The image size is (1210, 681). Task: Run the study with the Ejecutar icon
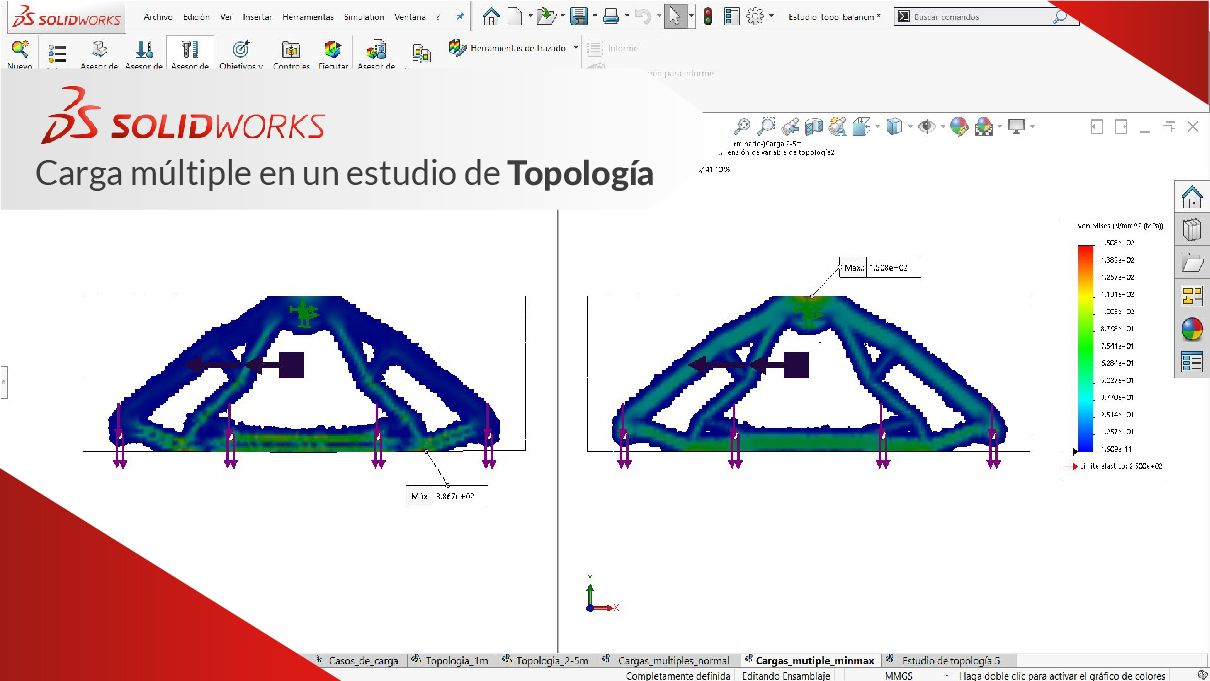(333, 49)
